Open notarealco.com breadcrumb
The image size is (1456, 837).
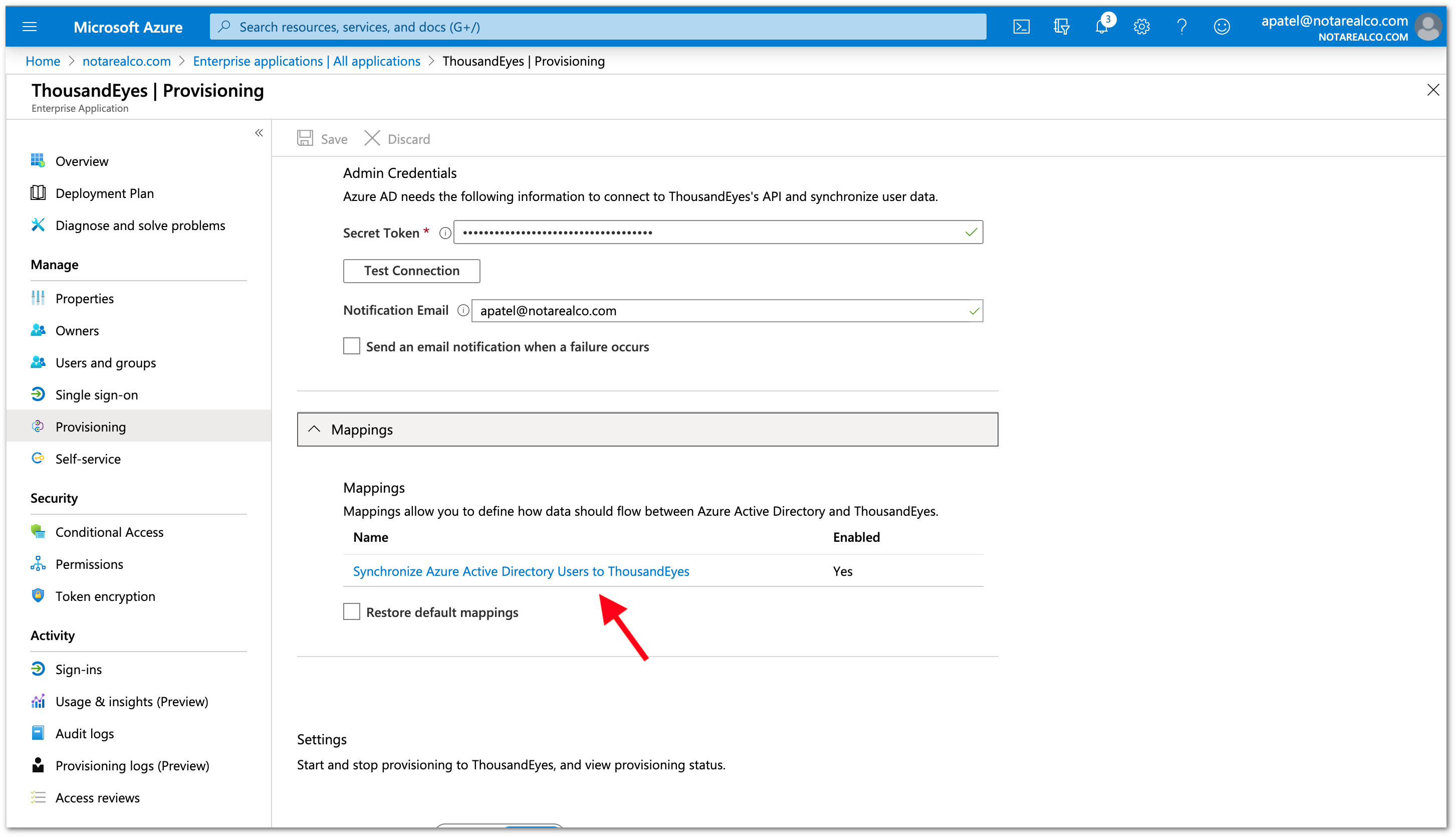(x=126, y=61)
